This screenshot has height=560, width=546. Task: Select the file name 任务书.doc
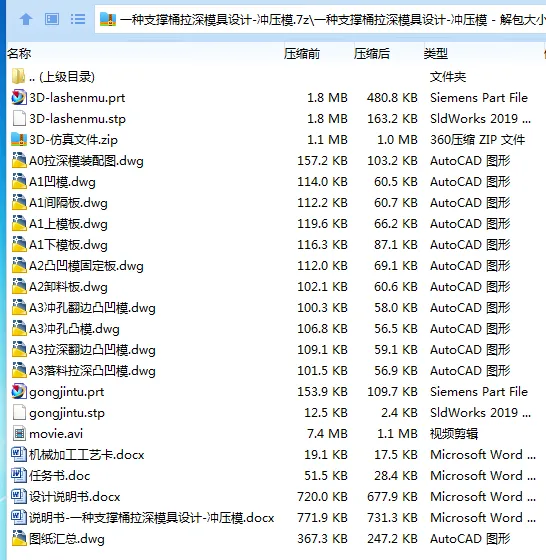60,476
